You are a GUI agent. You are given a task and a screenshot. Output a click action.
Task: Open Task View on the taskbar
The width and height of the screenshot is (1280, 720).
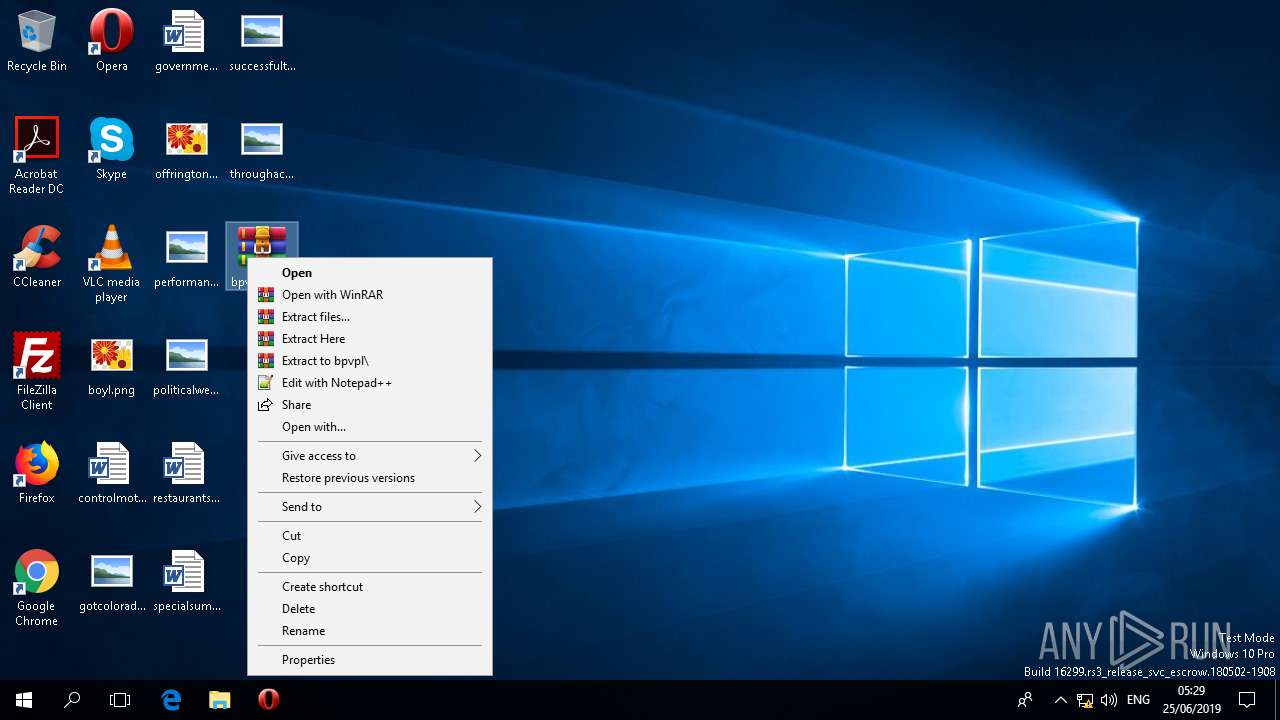120,700
